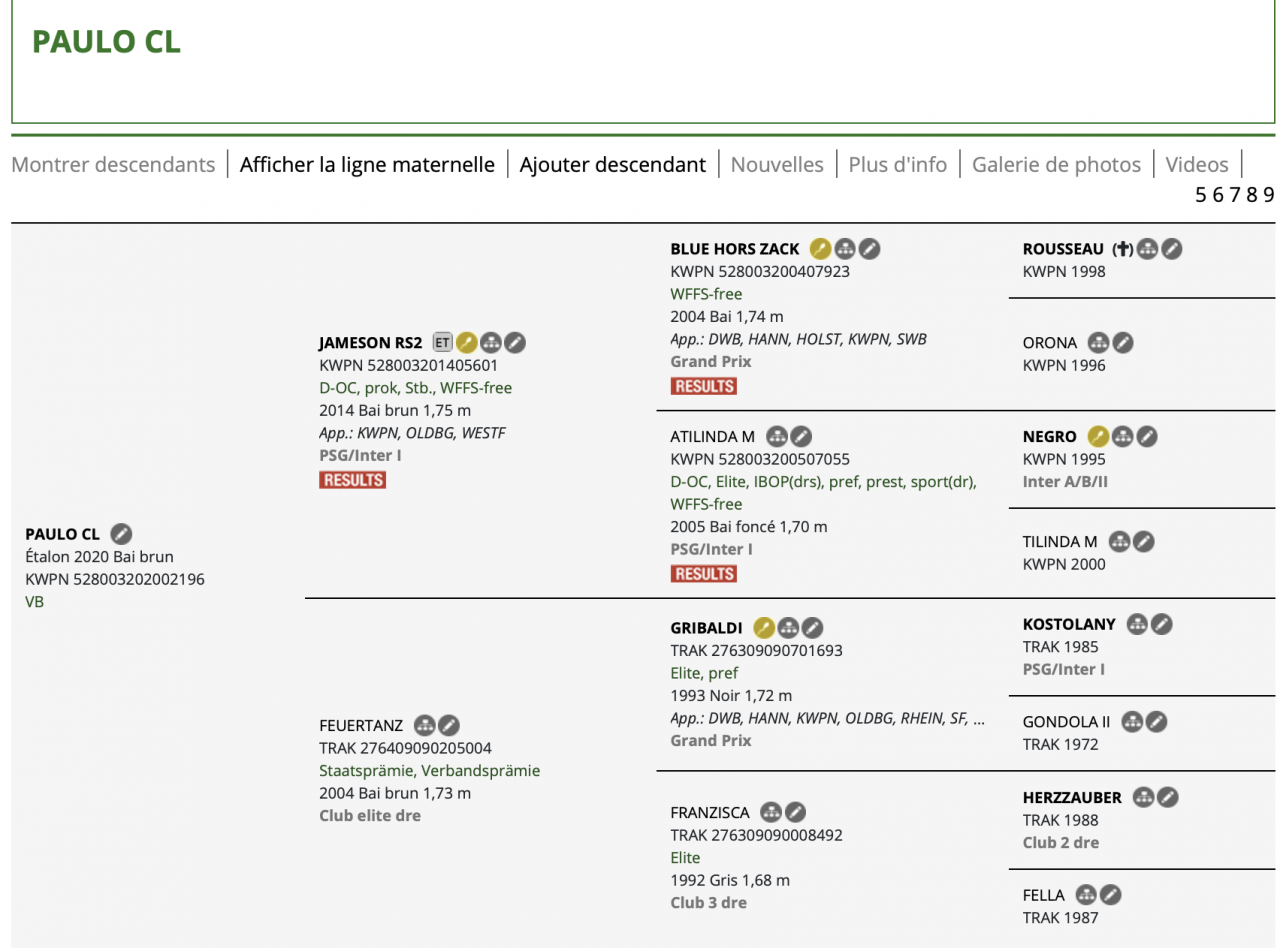
Task: Click the pedigree tree icon for ATILINDA M
Action: [776, 436]
